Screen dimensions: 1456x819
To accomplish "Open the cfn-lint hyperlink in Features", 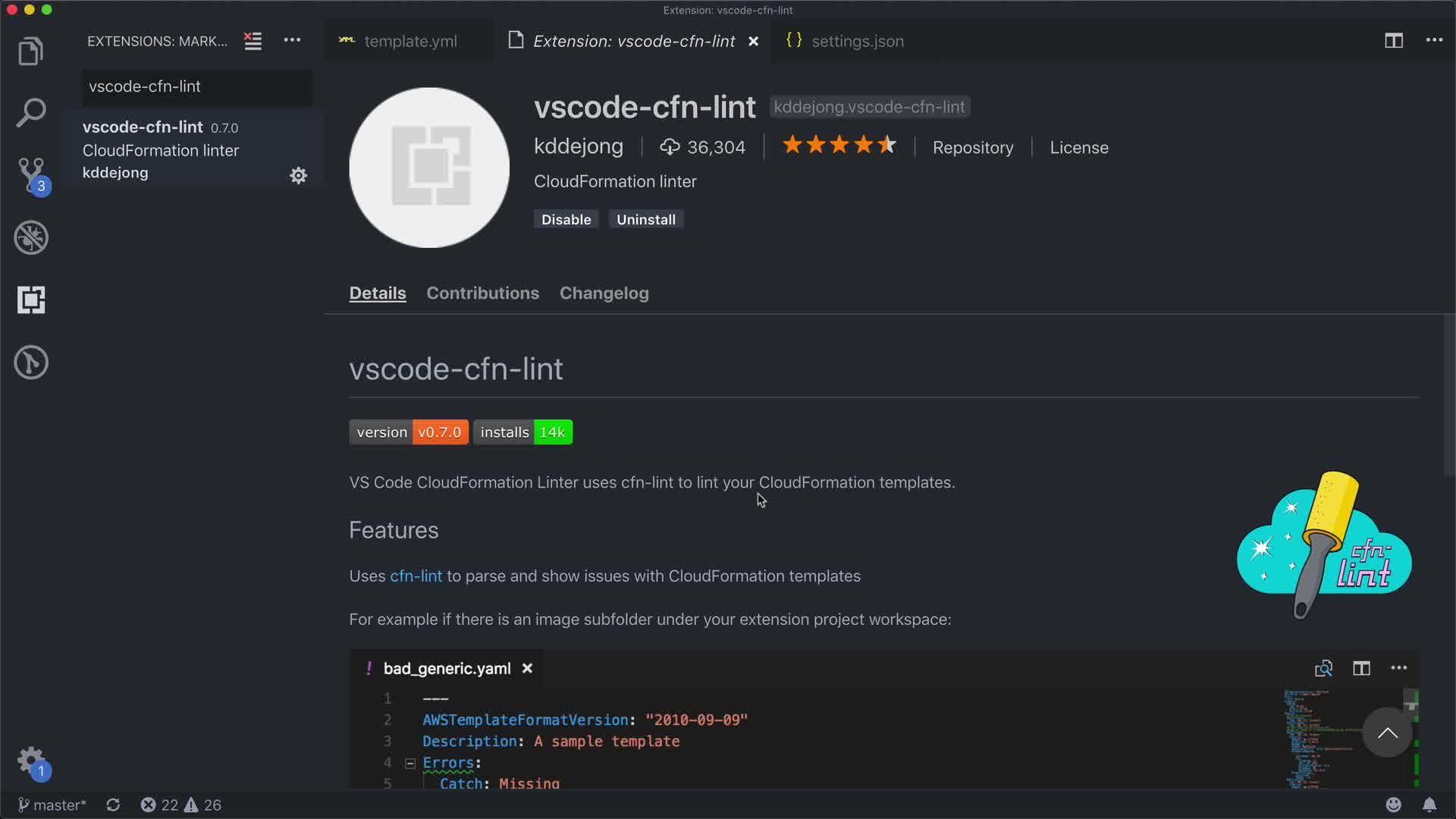I will (x=416, y=576).
